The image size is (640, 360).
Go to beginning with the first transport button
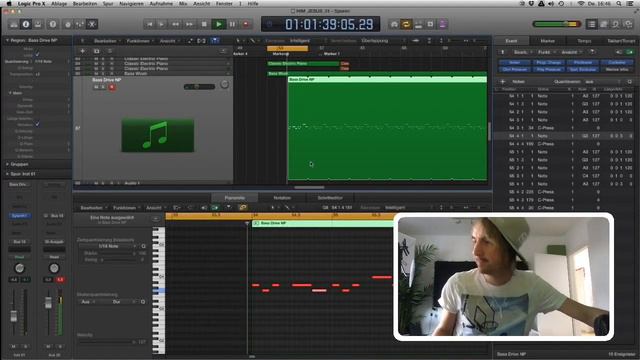tap(149, 24)
